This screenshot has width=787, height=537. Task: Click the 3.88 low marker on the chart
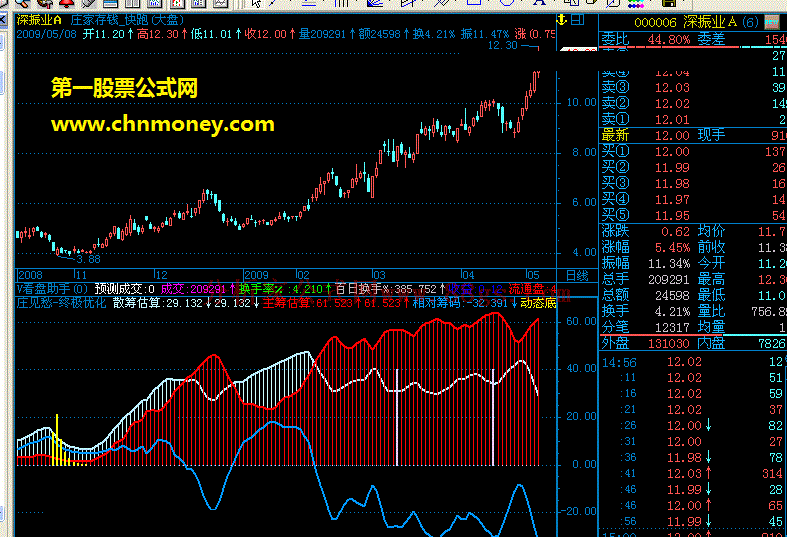(88, 259)
